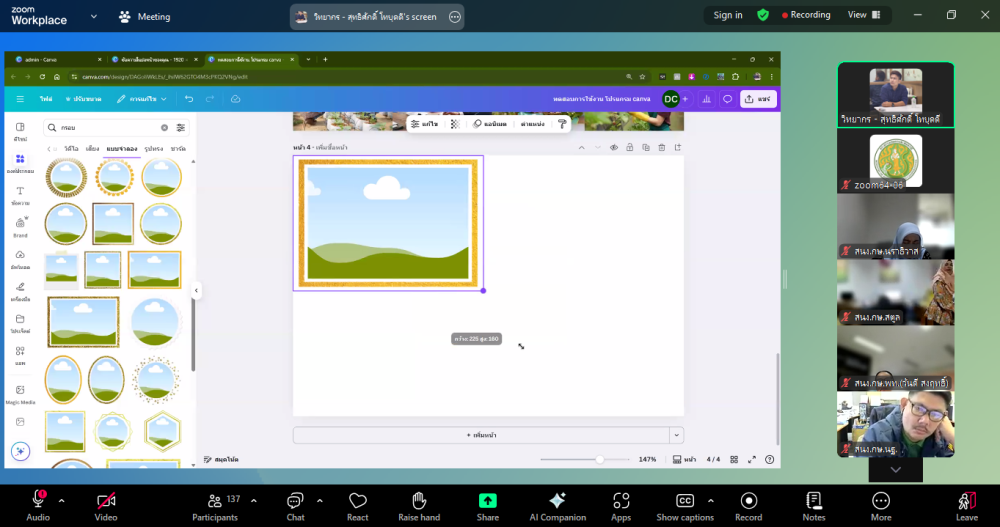Click the green encryption shield icon

coord(763,15)
